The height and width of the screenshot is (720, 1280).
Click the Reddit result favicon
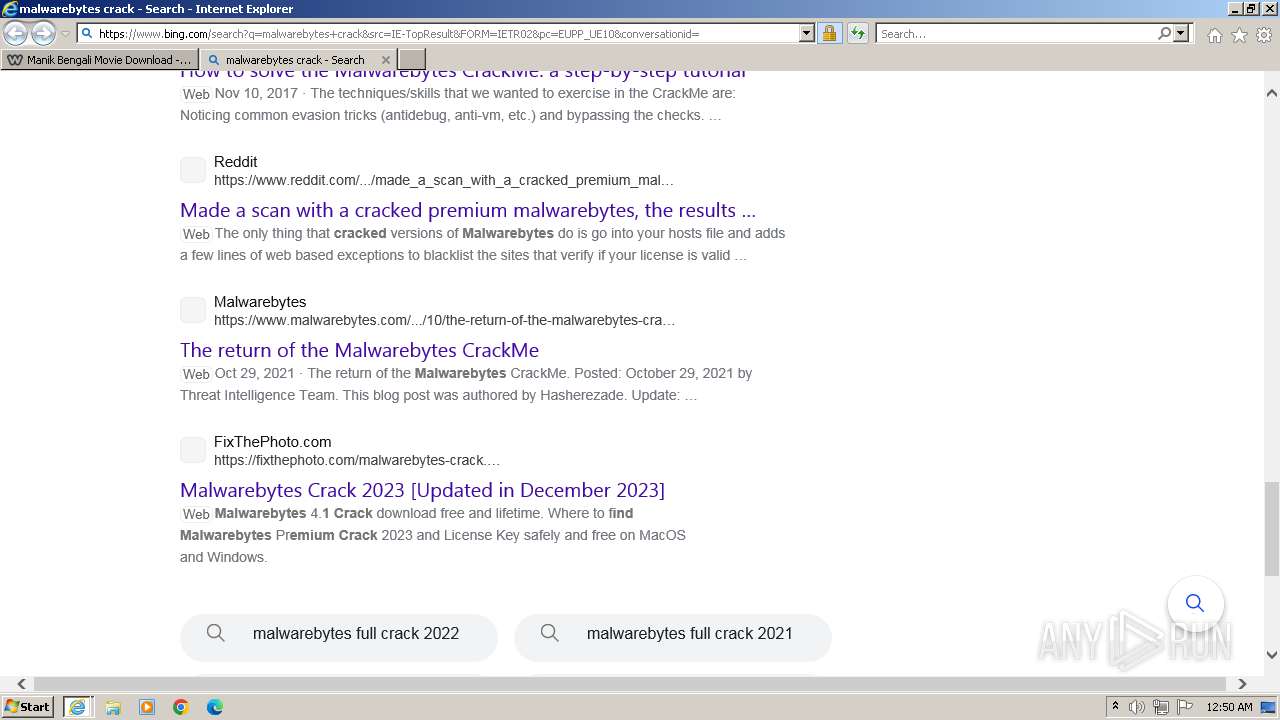point(193,170)
